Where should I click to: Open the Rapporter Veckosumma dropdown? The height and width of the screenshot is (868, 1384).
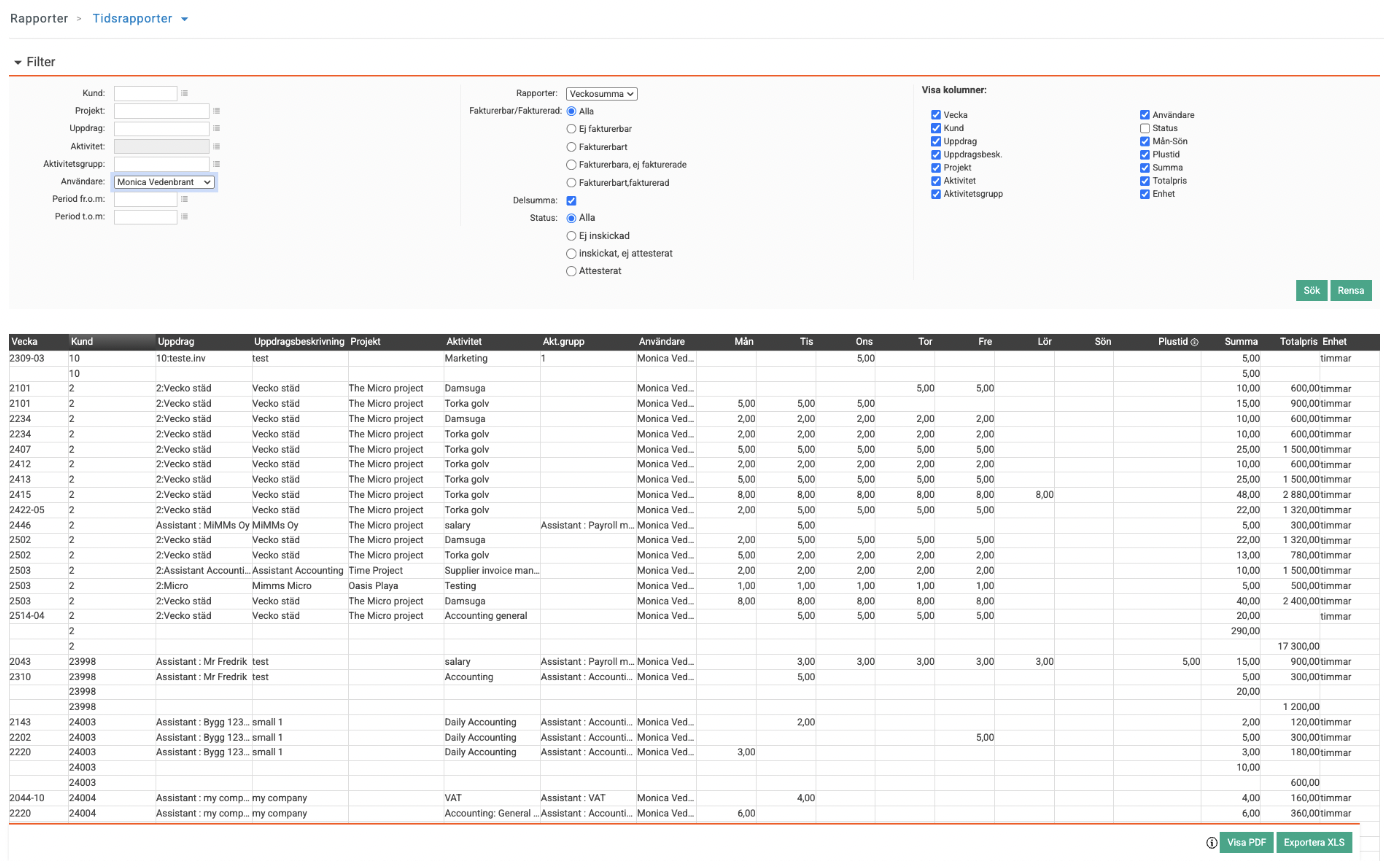[601, 94]
